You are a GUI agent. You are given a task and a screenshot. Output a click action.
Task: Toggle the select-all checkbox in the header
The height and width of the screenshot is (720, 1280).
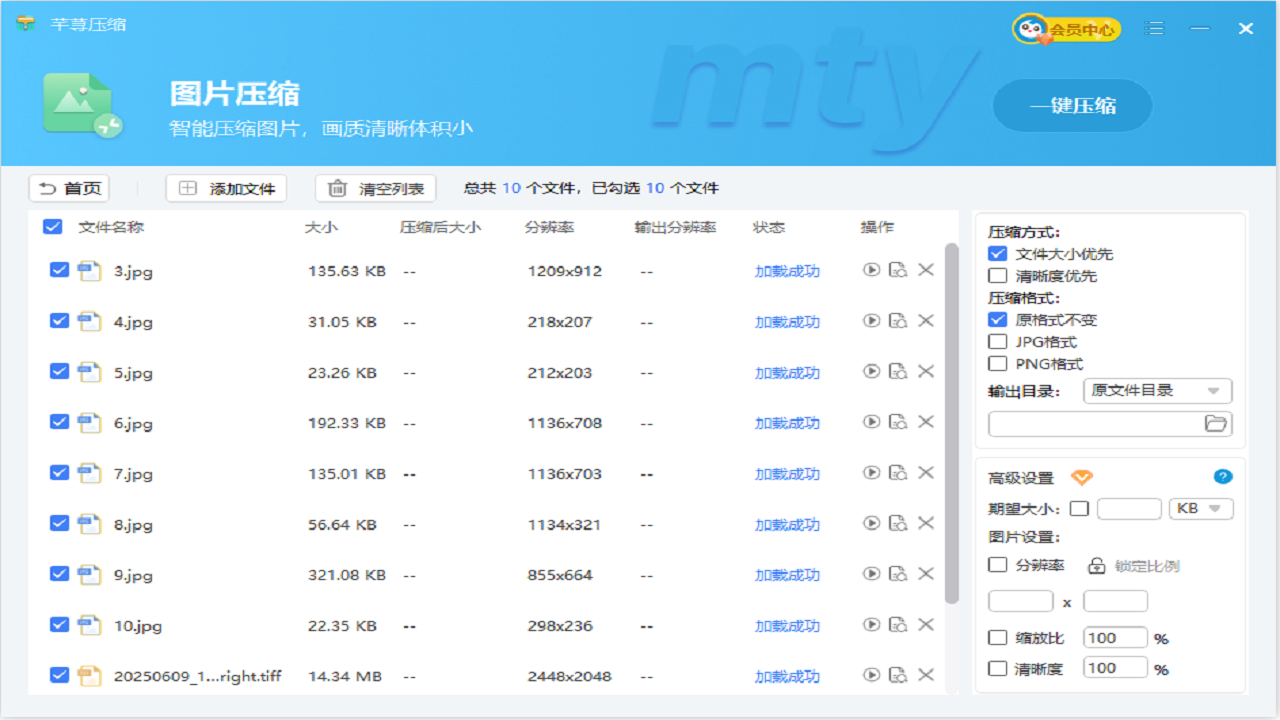[53, 227]
